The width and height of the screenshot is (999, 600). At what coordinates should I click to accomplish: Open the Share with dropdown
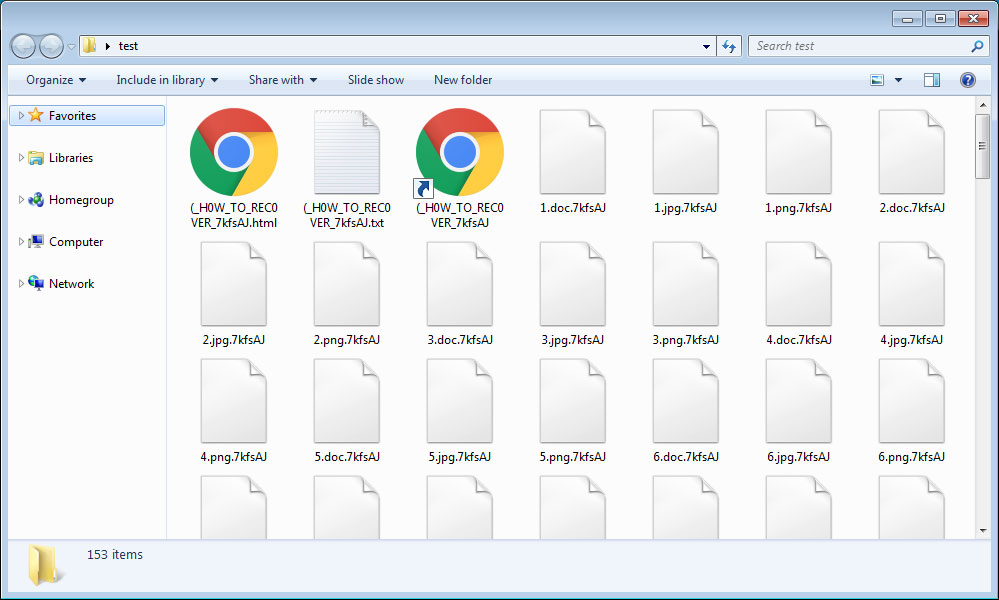[283, 80]
